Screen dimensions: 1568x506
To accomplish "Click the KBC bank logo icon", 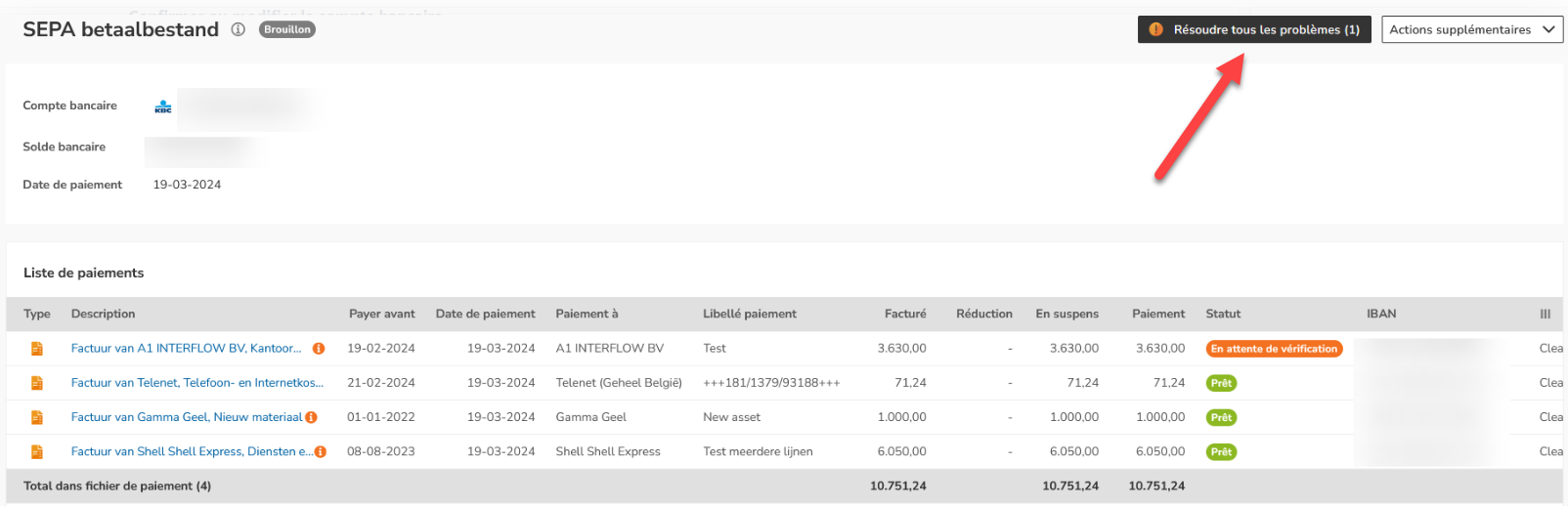I will [x=163, y=106].
